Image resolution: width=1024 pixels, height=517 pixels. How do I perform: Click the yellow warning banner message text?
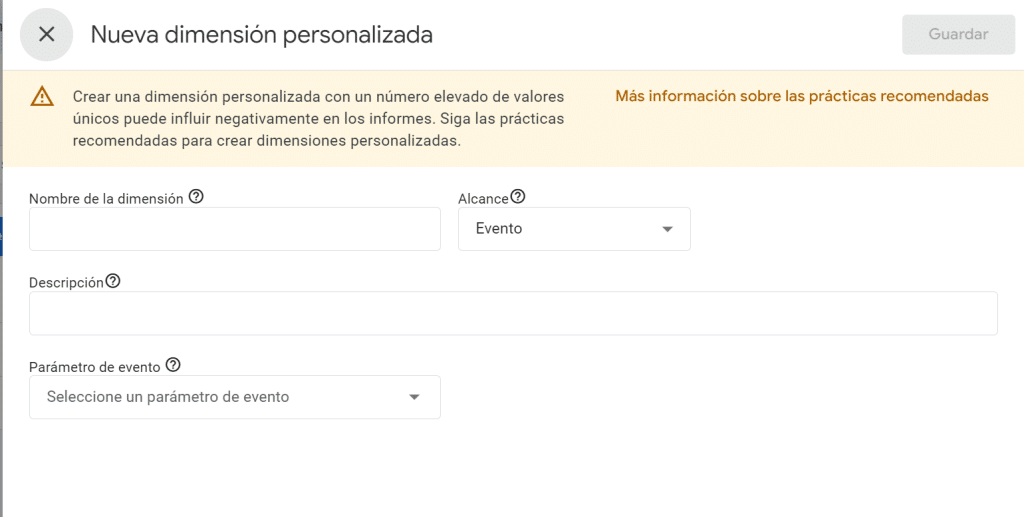(x=318, y=119)
